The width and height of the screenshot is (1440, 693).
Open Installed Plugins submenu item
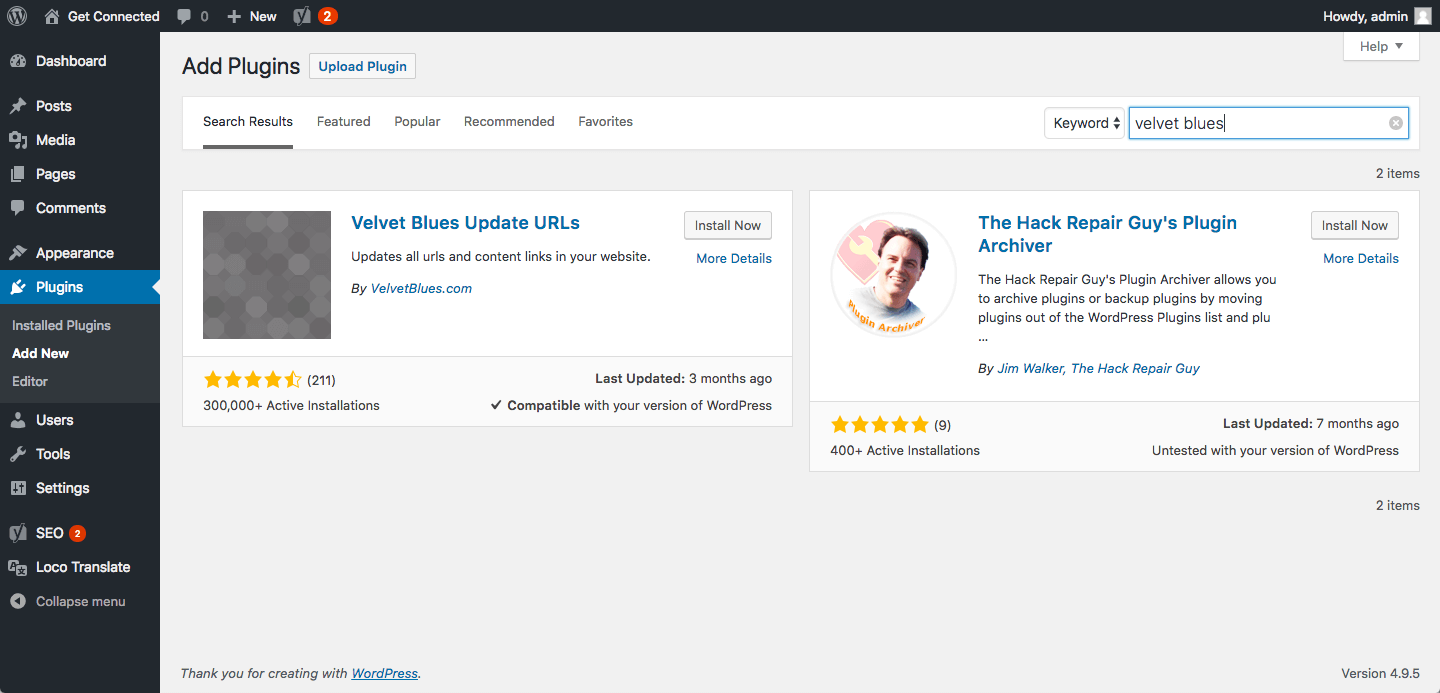[61, 325]
